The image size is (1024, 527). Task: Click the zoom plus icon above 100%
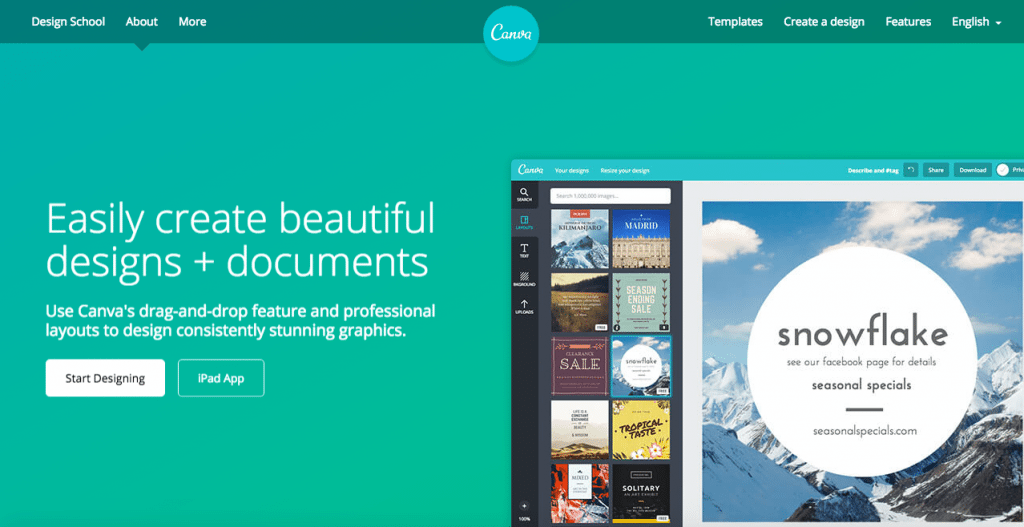click(x=524, y=506)
